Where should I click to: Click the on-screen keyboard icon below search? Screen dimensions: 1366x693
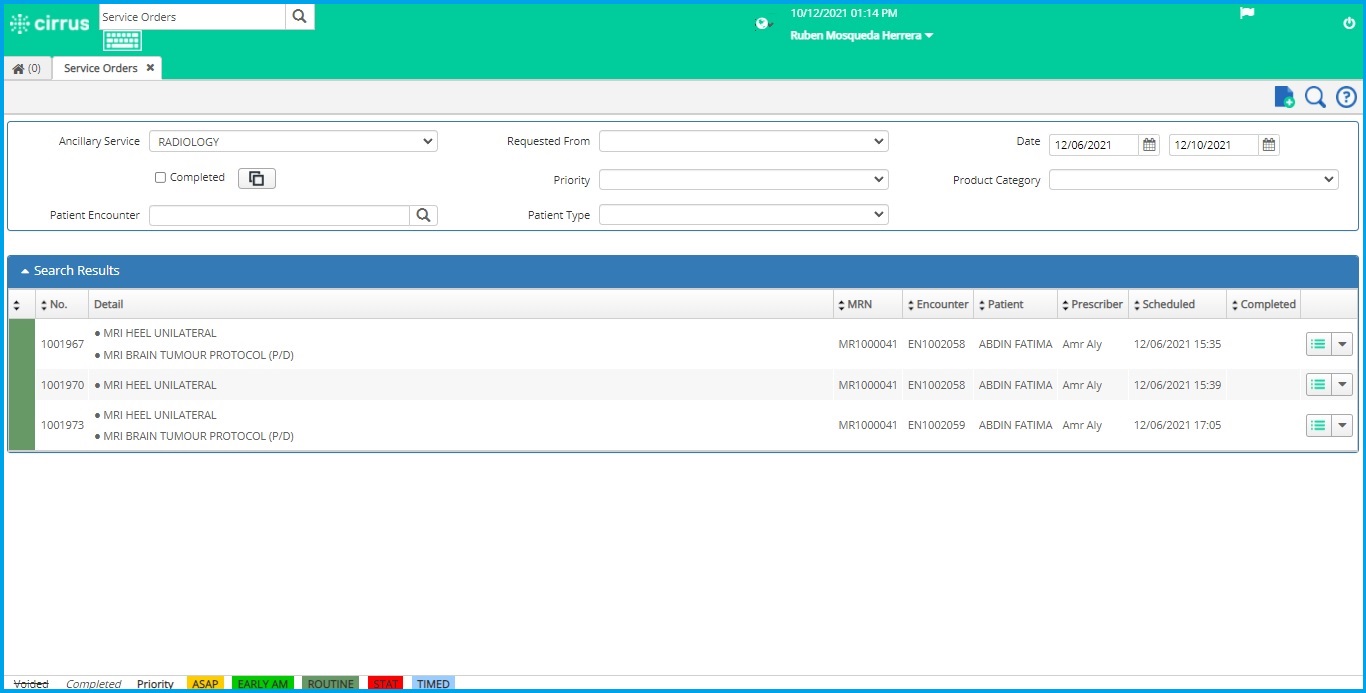pos(121,40)
